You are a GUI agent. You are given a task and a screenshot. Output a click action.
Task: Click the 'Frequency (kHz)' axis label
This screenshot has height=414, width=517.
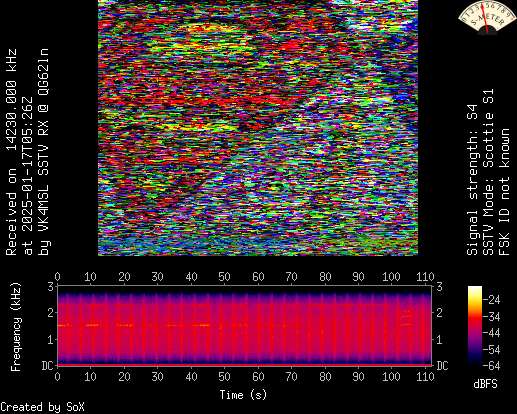pyautogui.click(x=16, y=327)
